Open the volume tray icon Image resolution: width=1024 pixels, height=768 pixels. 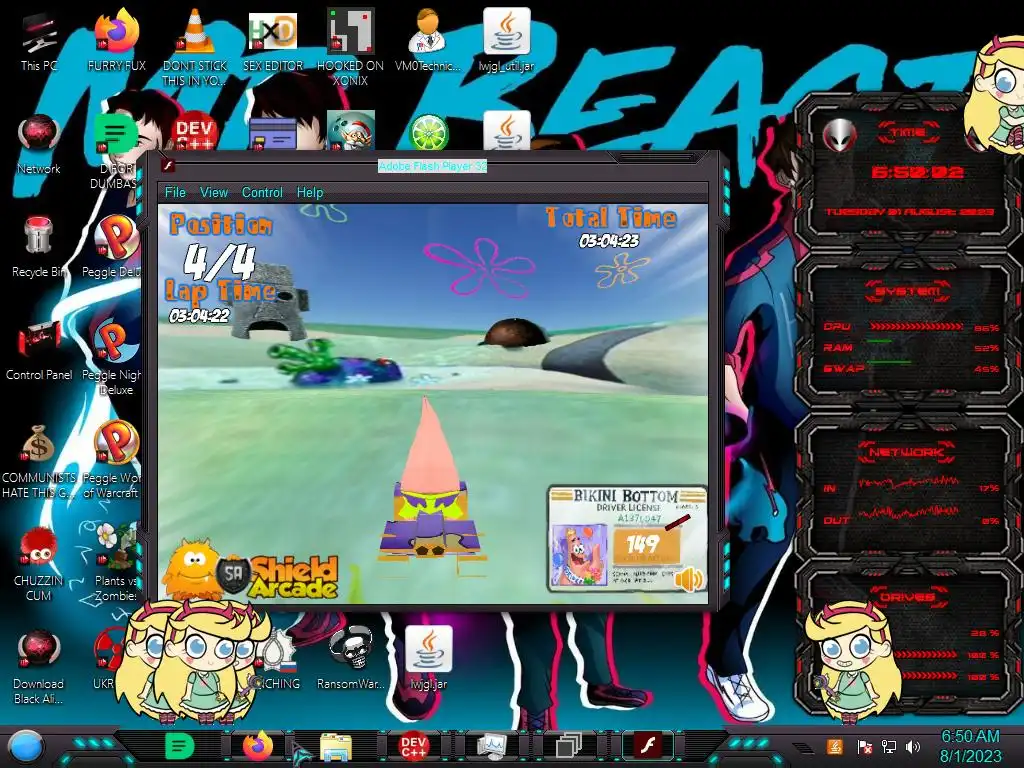pyautogui.click(x=913, y=746)
